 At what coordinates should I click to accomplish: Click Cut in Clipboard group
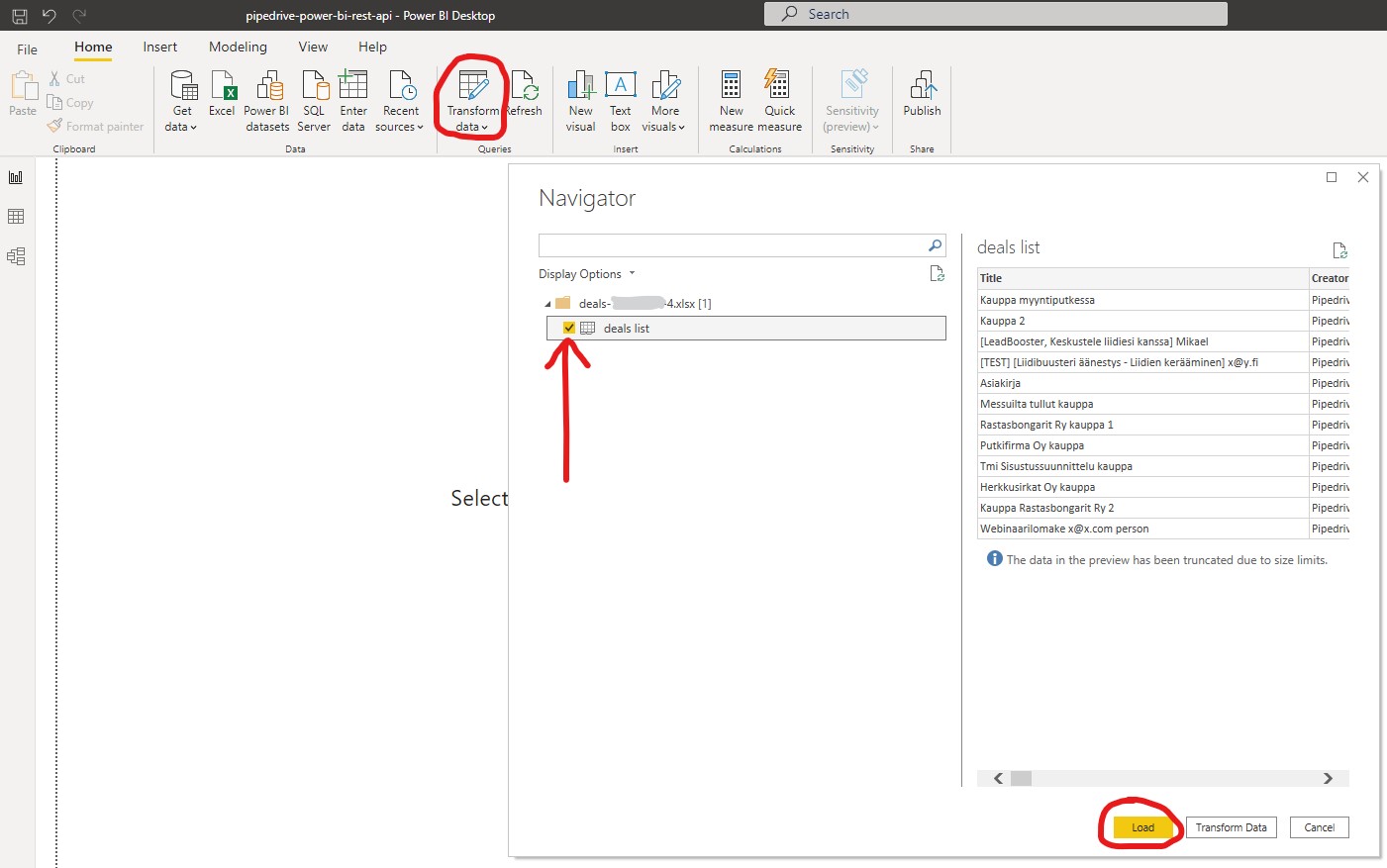pos(66,78)
